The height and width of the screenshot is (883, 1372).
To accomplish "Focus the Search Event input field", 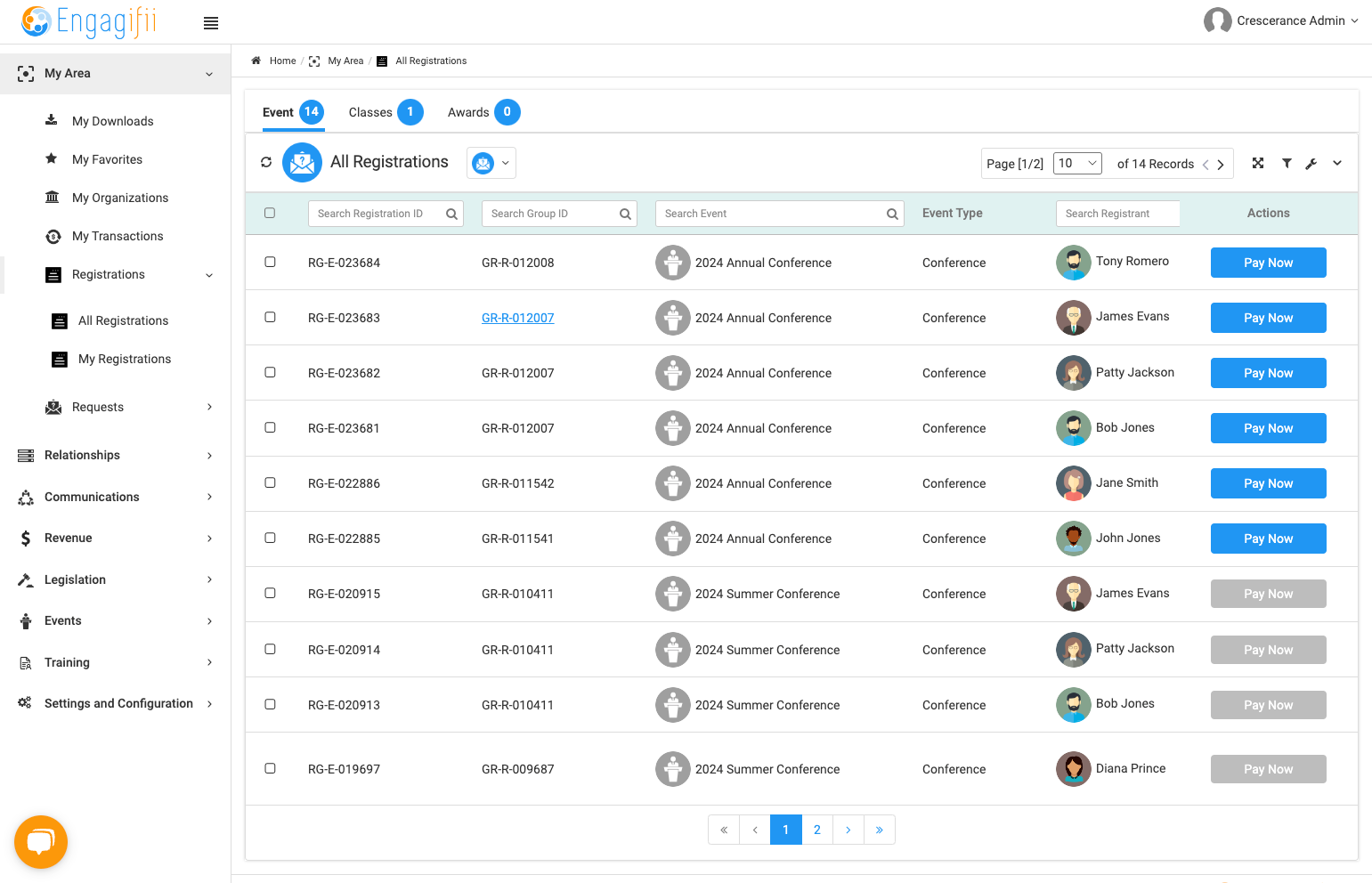I will point(779,214).
